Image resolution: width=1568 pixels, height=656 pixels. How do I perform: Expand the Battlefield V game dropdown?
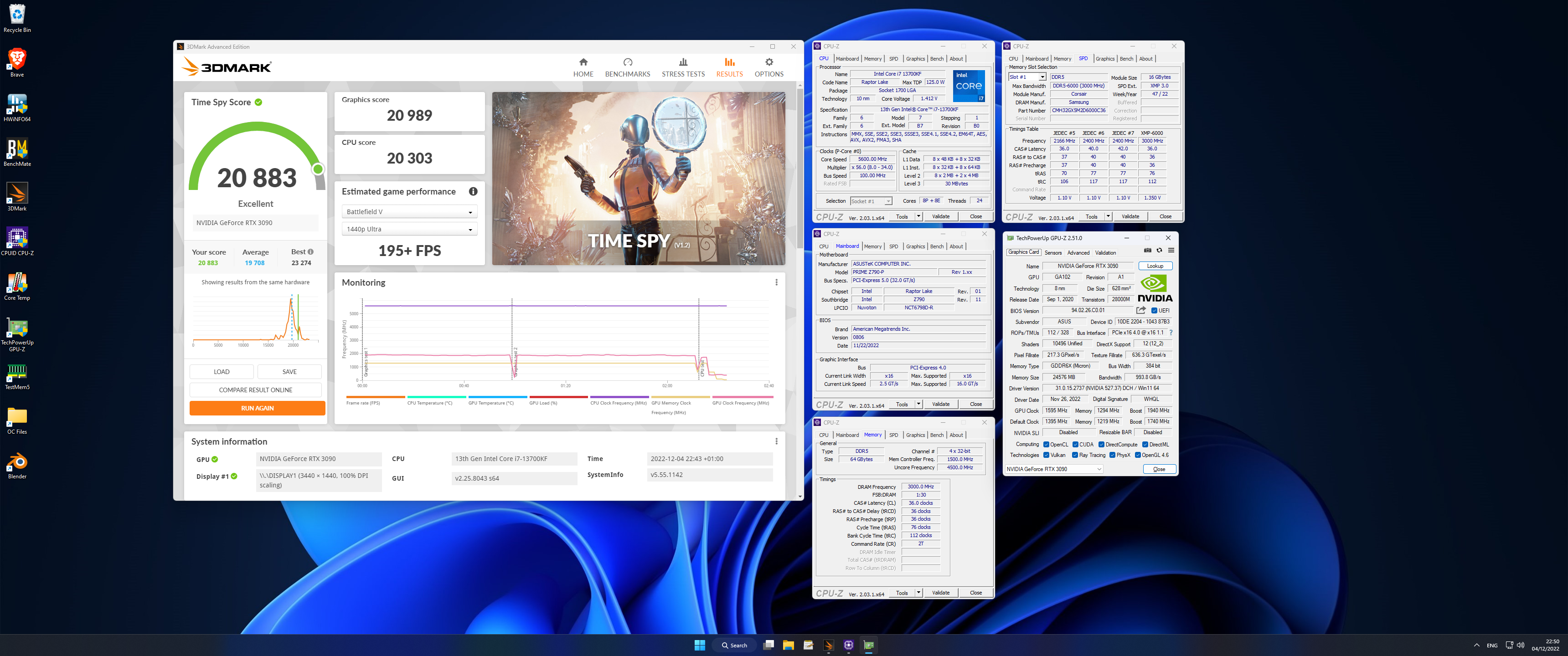coord(409,212)
